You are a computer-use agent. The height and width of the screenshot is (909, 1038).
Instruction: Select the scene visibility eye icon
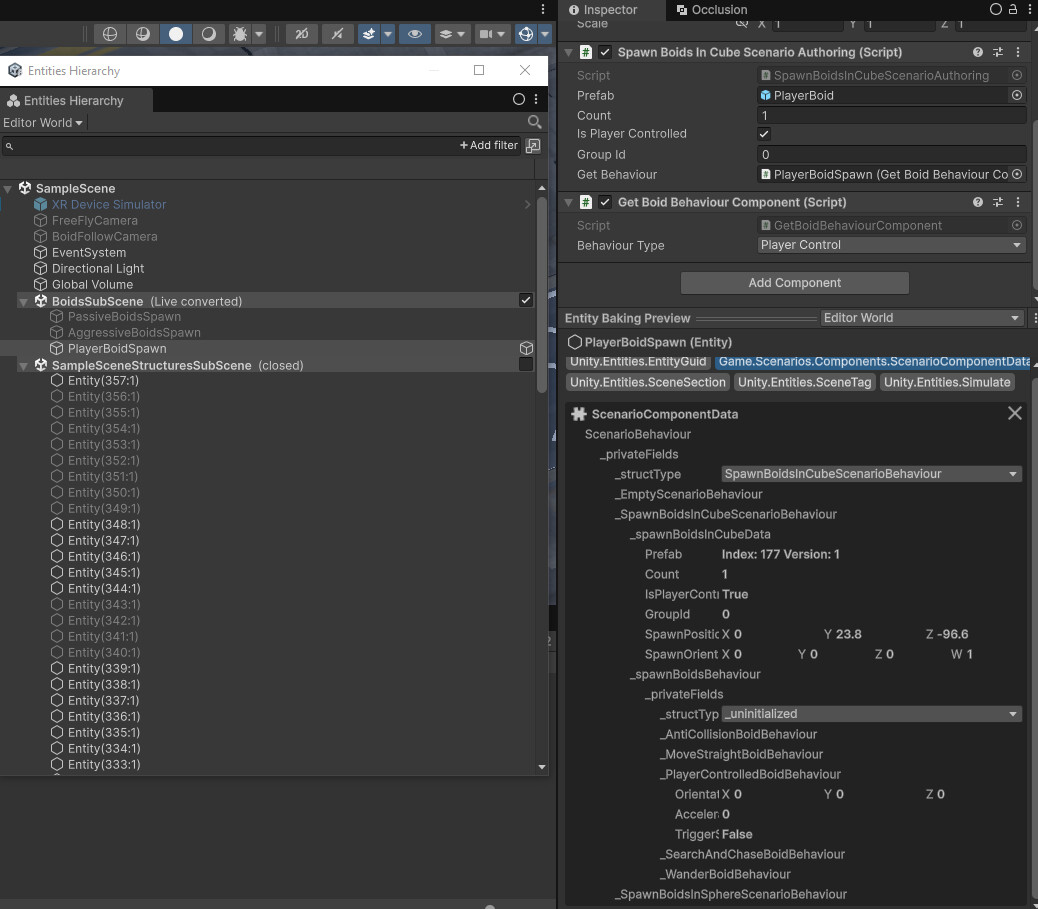coord(414,33)
